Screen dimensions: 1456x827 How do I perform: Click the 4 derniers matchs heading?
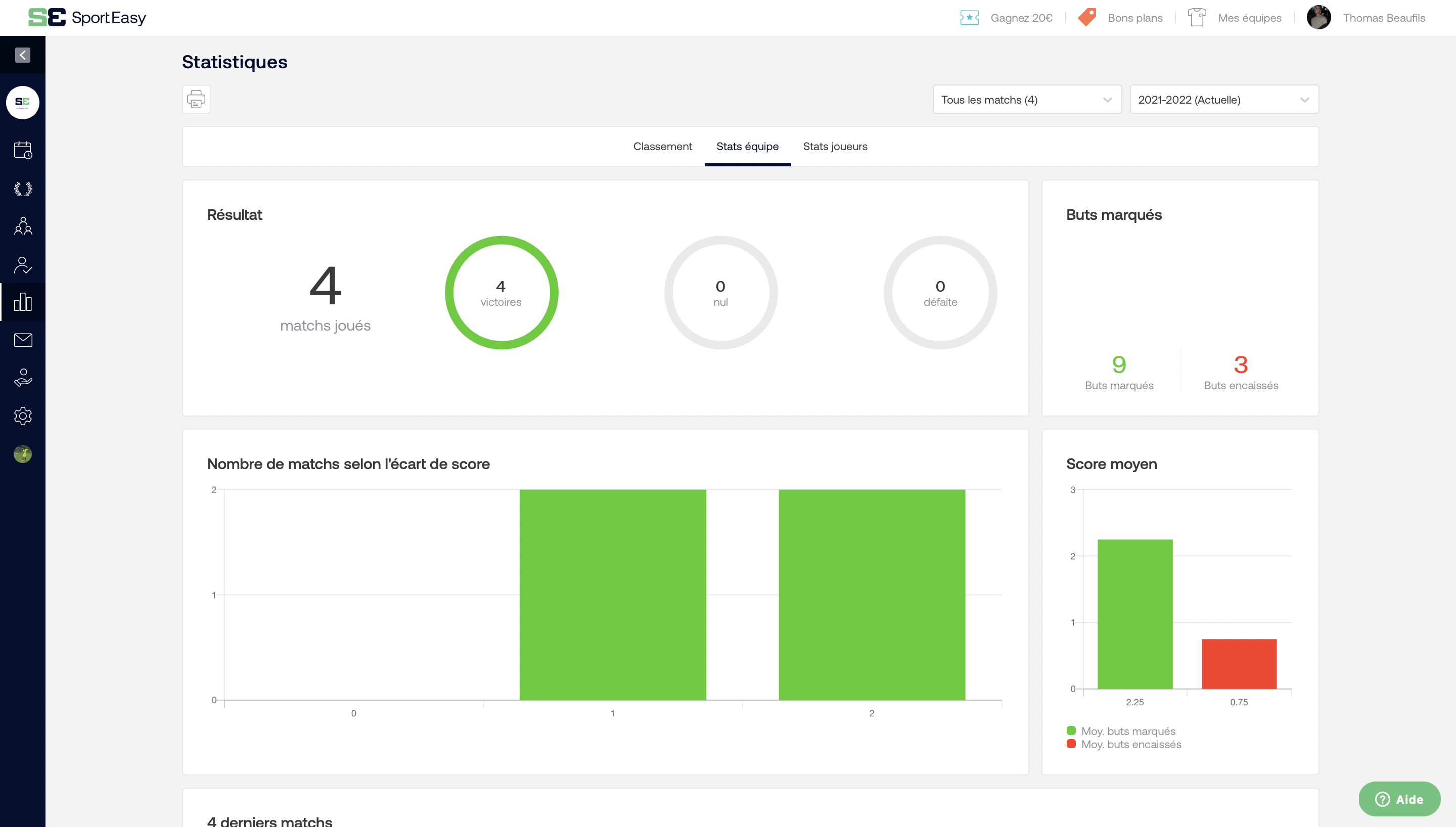270,821
